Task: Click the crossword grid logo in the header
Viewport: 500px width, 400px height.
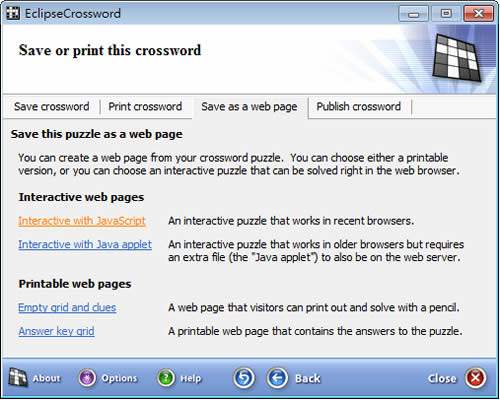Action: pos(457,57)
